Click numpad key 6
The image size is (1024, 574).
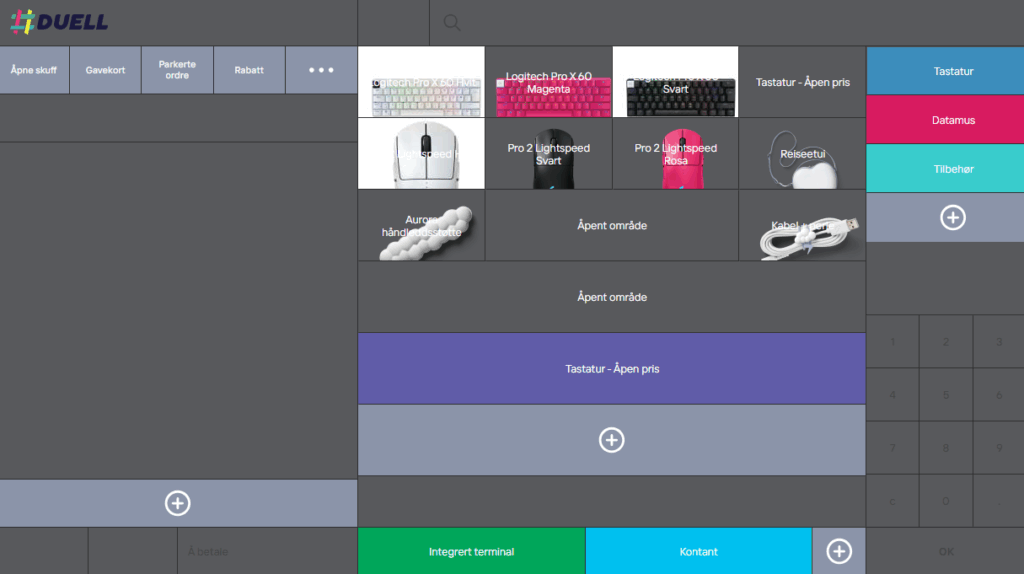[999, 394]
